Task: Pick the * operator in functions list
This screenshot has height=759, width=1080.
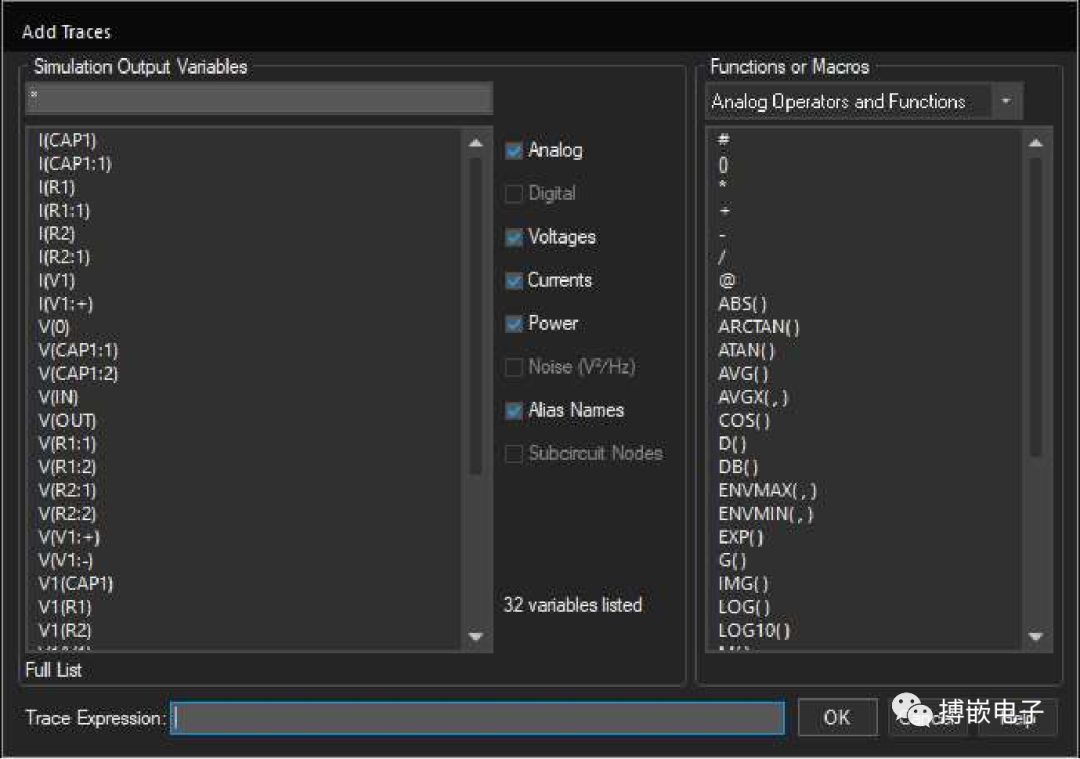Action: click(723, 186)
